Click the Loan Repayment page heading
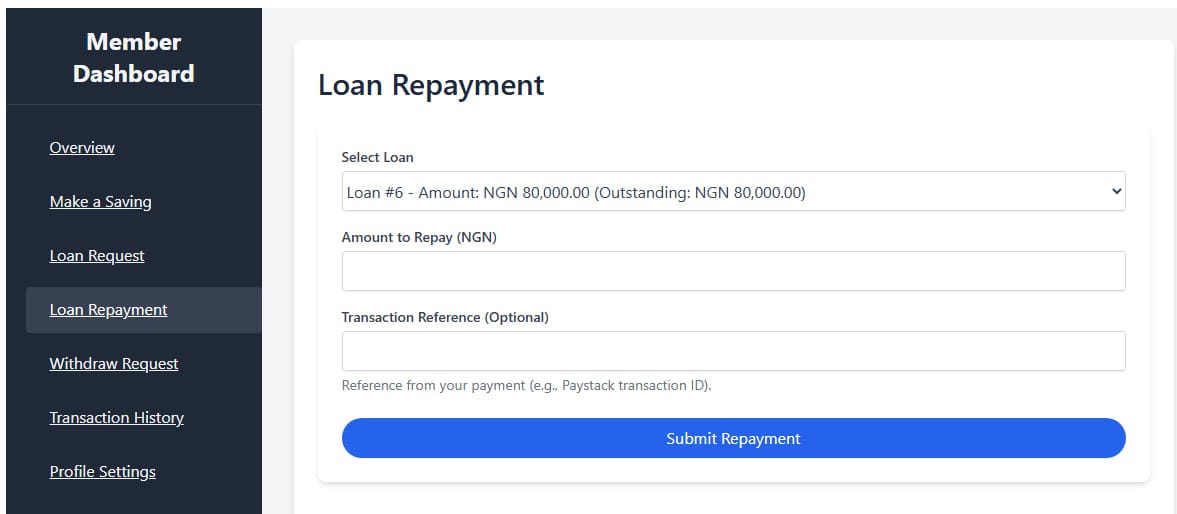 (x=431, y=85)
